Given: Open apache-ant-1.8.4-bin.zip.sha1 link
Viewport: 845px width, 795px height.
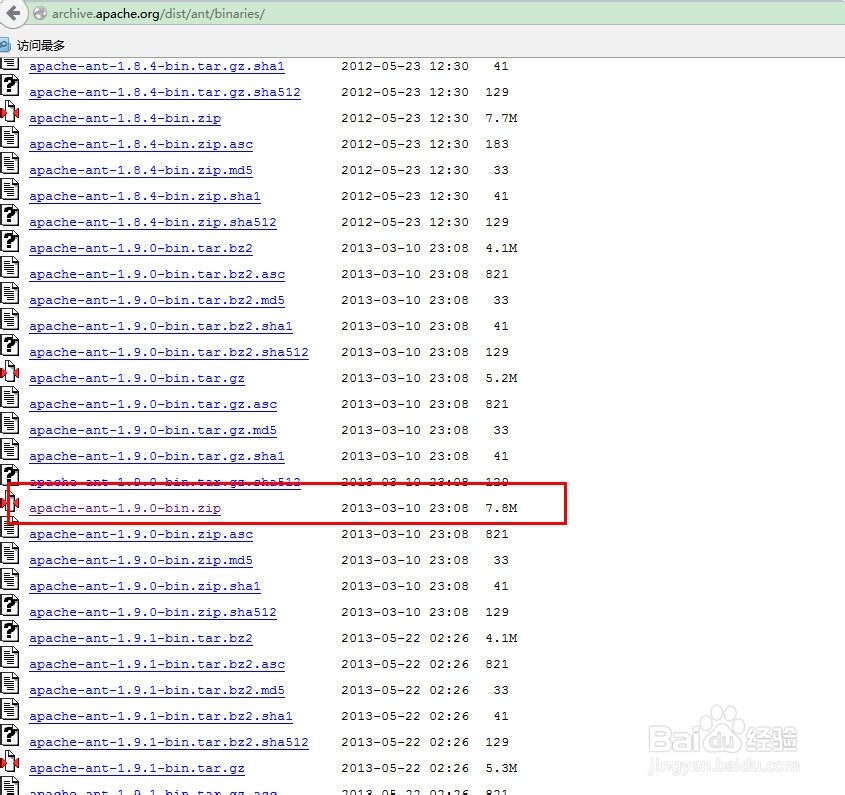Looking at the screenshot, I should (145, 196).
